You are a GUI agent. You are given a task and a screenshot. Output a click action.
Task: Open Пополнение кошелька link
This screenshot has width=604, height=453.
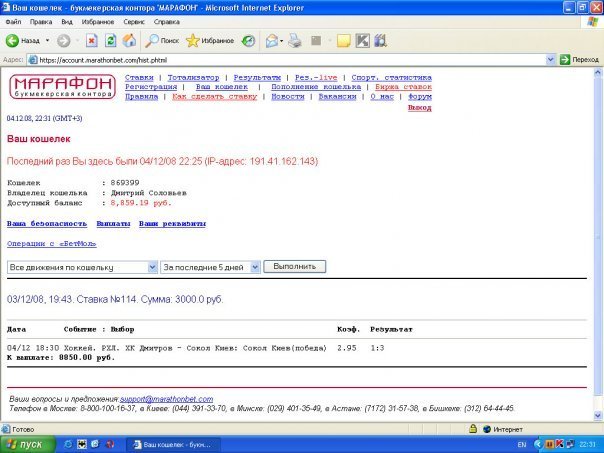click(x=316, y=87)
